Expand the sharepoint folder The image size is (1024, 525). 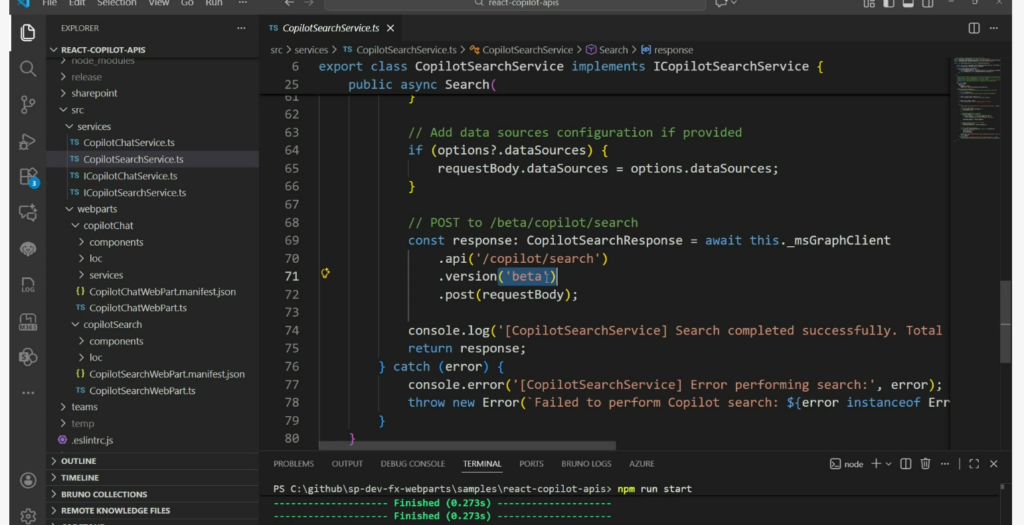[94, 93]
